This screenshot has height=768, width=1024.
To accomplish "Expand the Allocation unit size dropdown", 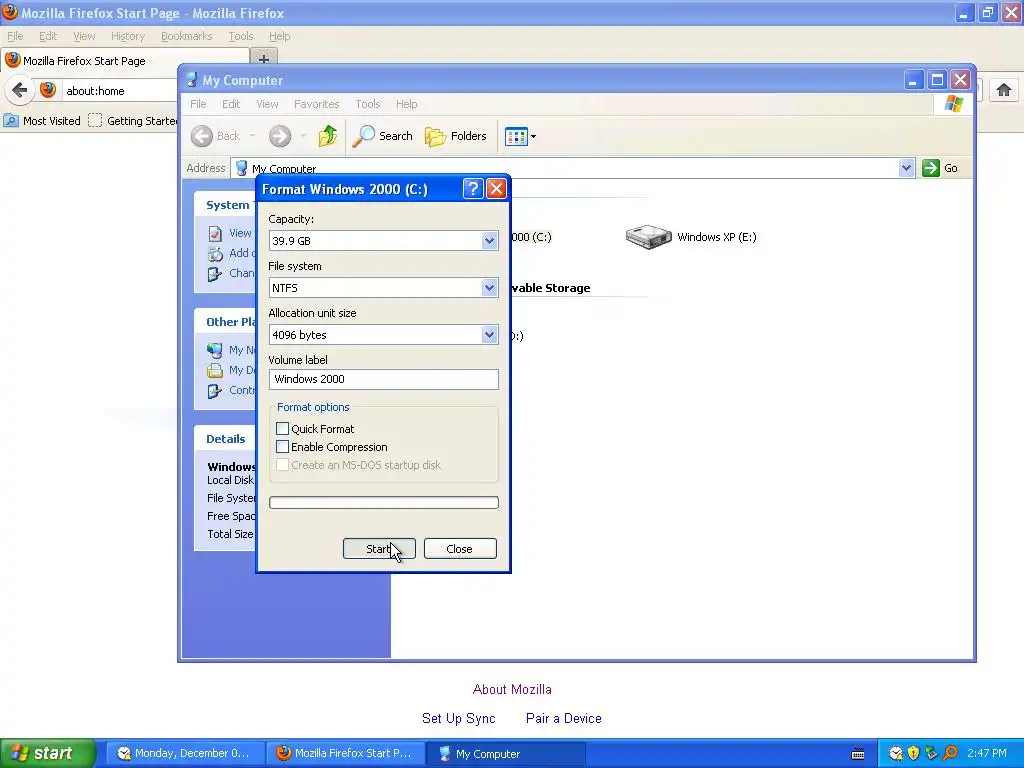I will 489,335.
